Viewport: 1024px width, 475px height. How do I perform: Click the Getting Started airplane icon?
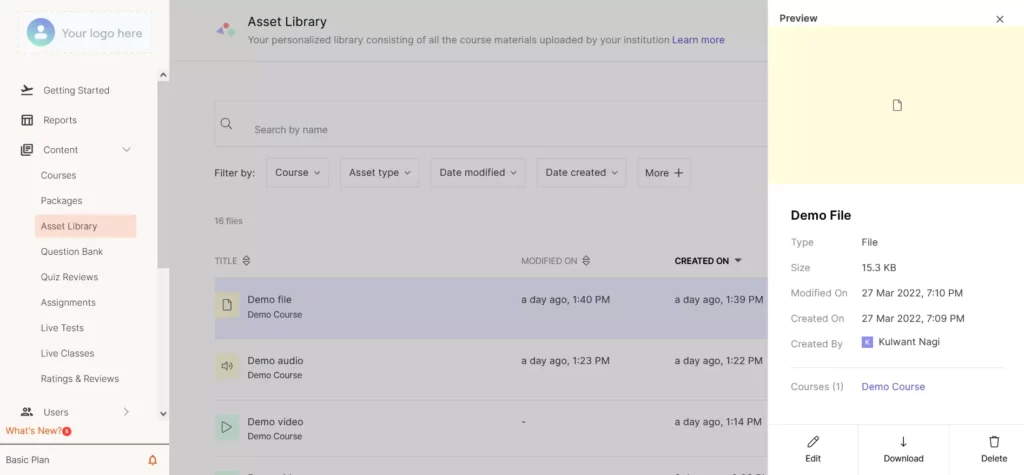[x=27, y=90]
